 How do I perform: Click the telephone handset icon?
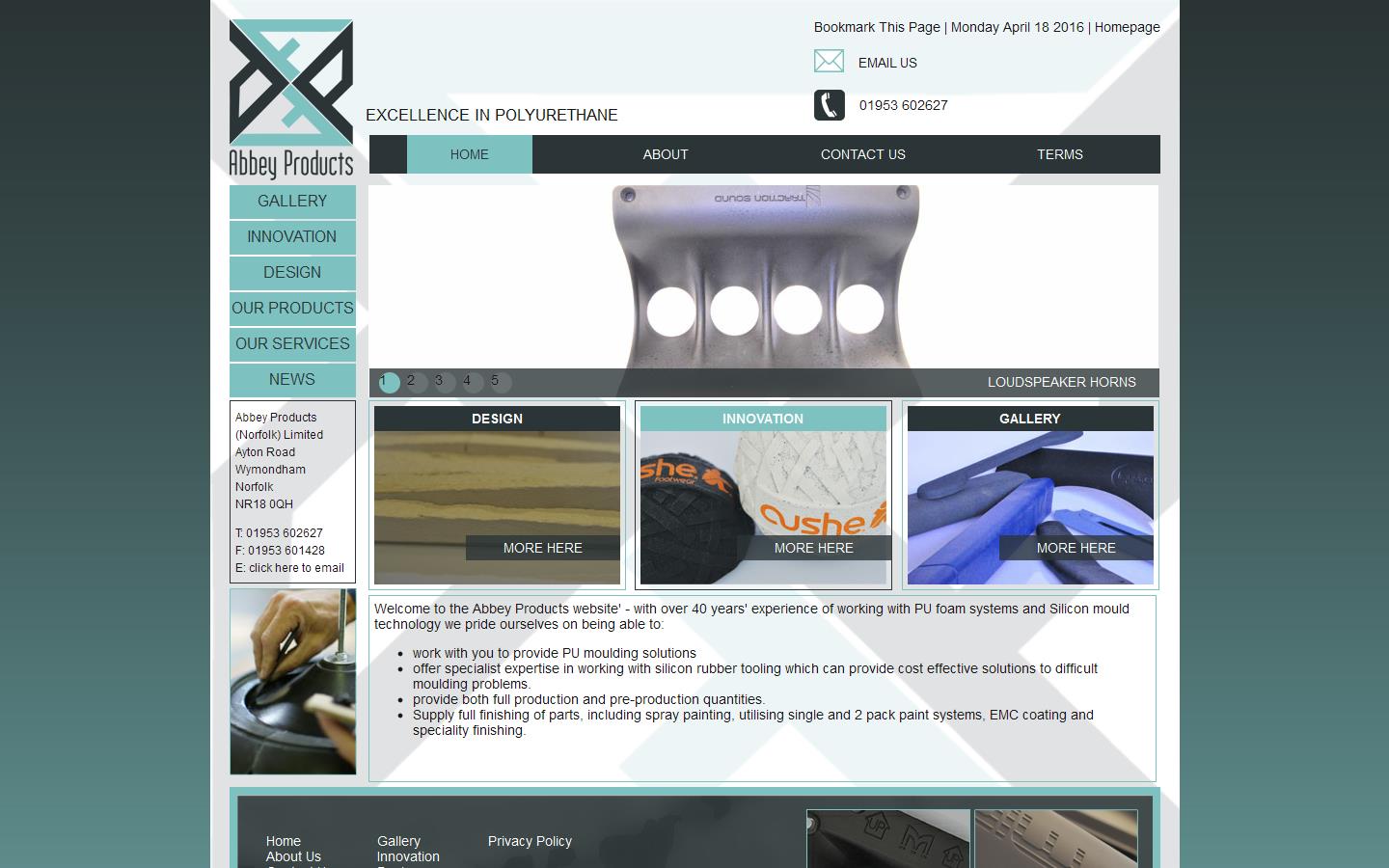[x=829, y=104]
